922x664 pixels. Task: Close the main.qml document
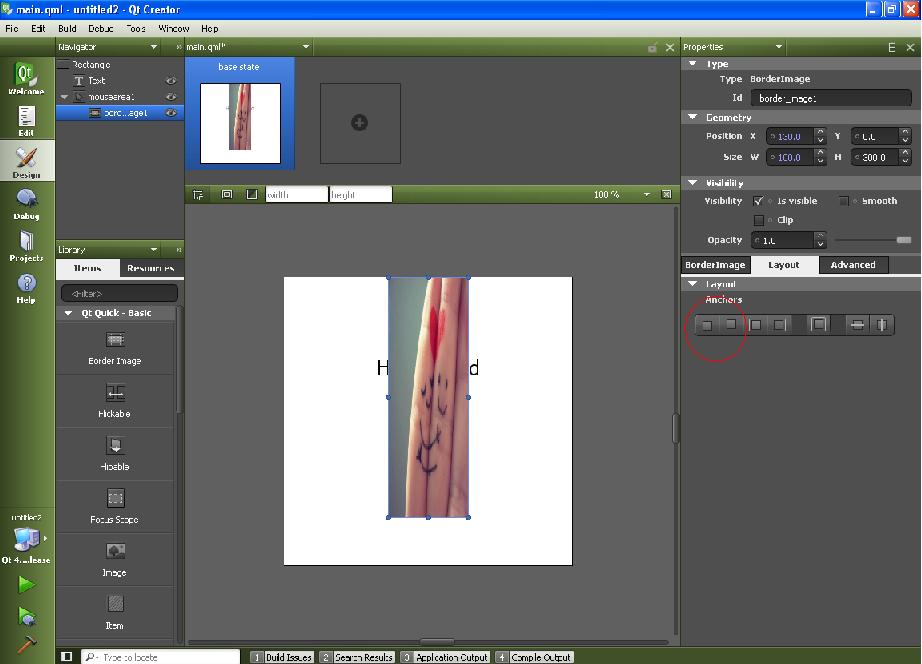pos(670,48)
